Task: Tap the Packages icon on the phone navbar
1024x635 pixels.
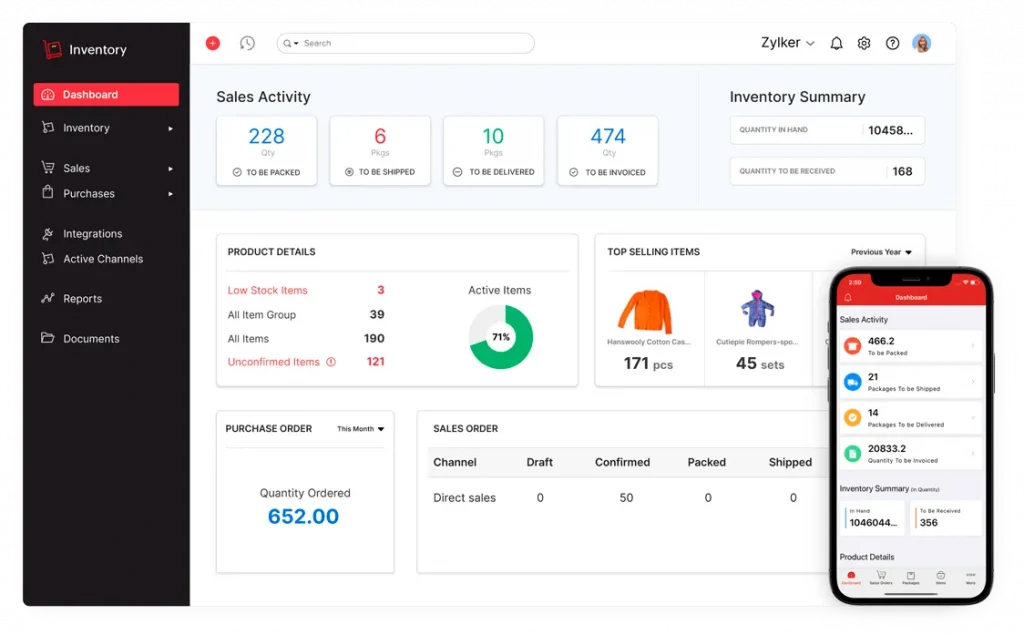Action: click(x=910, y=577)
